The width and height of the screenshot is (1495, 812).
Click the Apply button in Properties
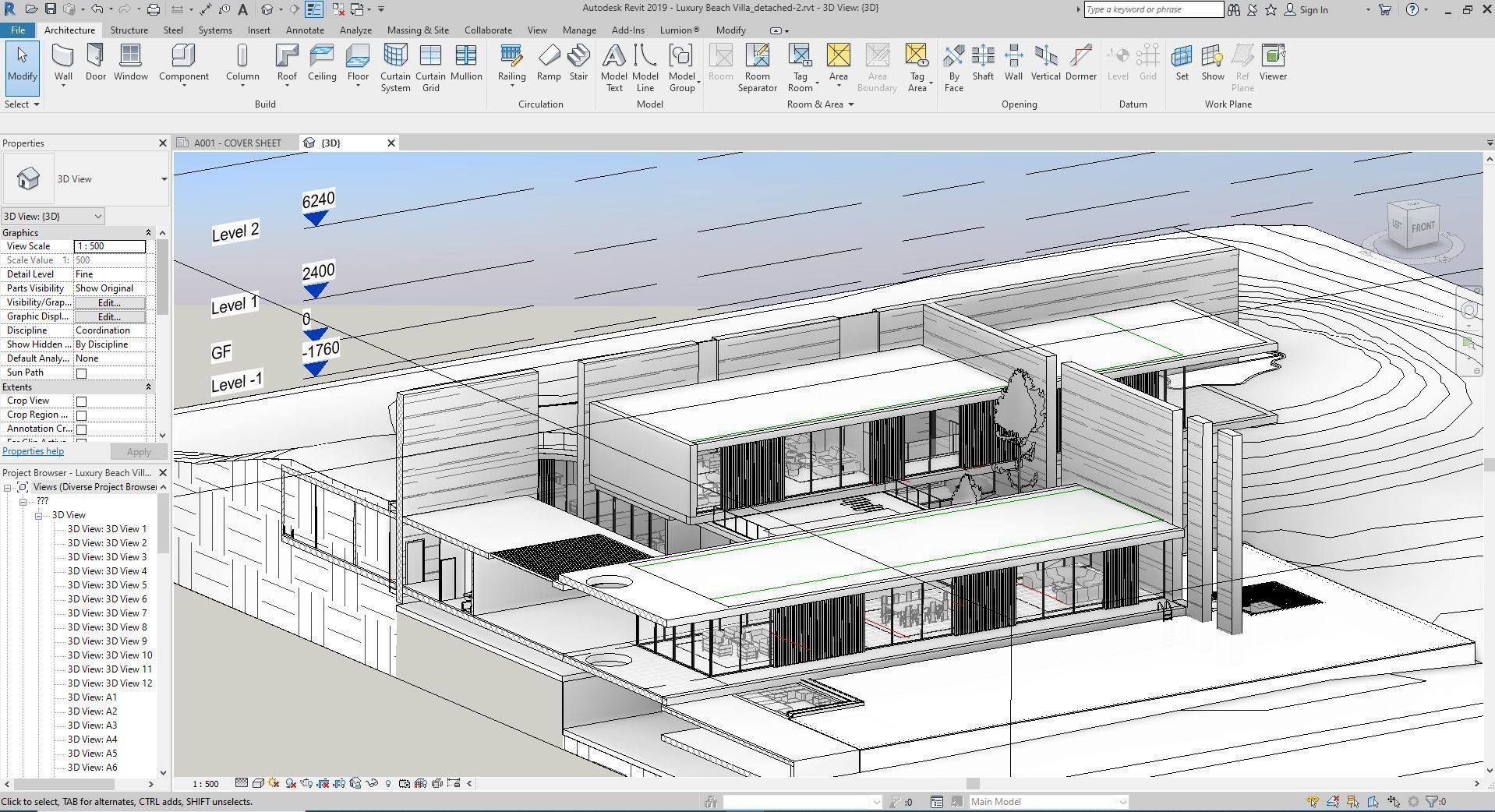[x=139, y=452]
